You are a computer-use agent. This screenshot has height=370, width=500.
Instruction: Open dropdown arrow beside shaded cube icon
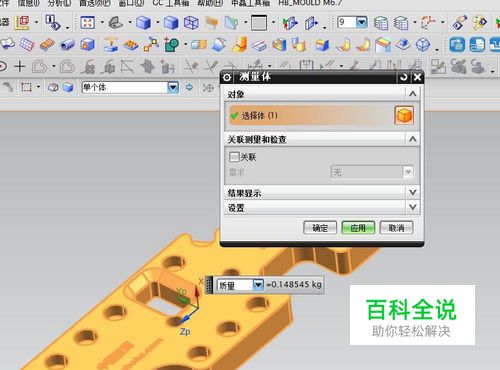pos(157,23)
